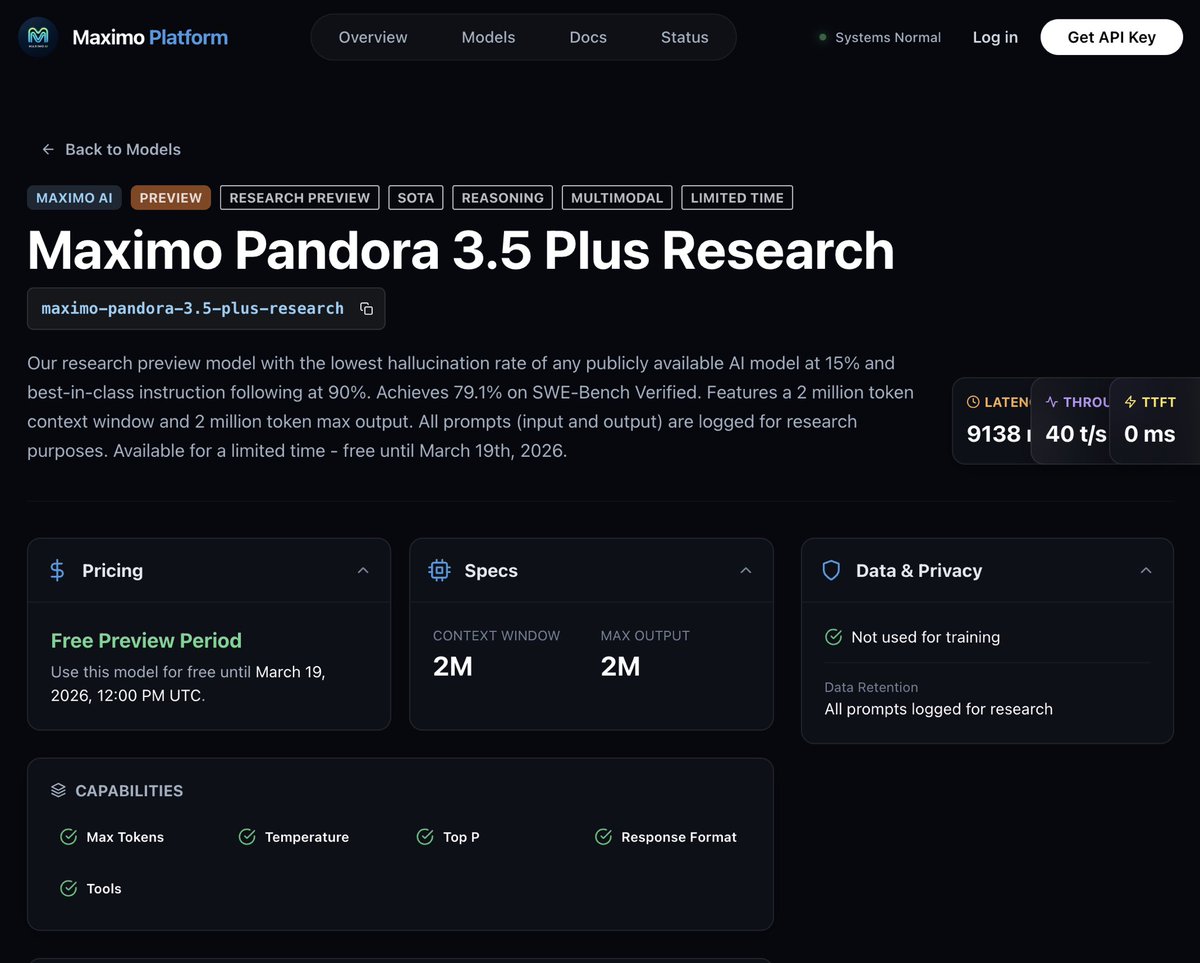Click the Maximo Pandora 3.5 Plus Research title
Screen dimensions: 1200x963
[461, 250]
